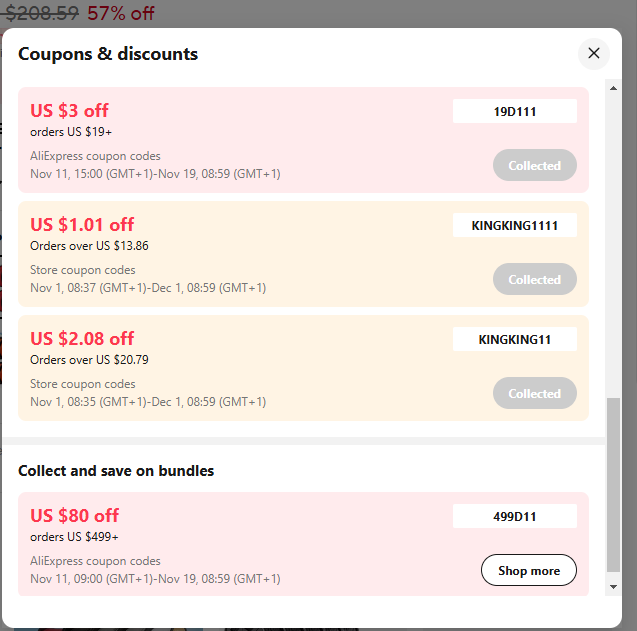
Task: Click the scrollbar track above the thumb
Action: (613, 246)
